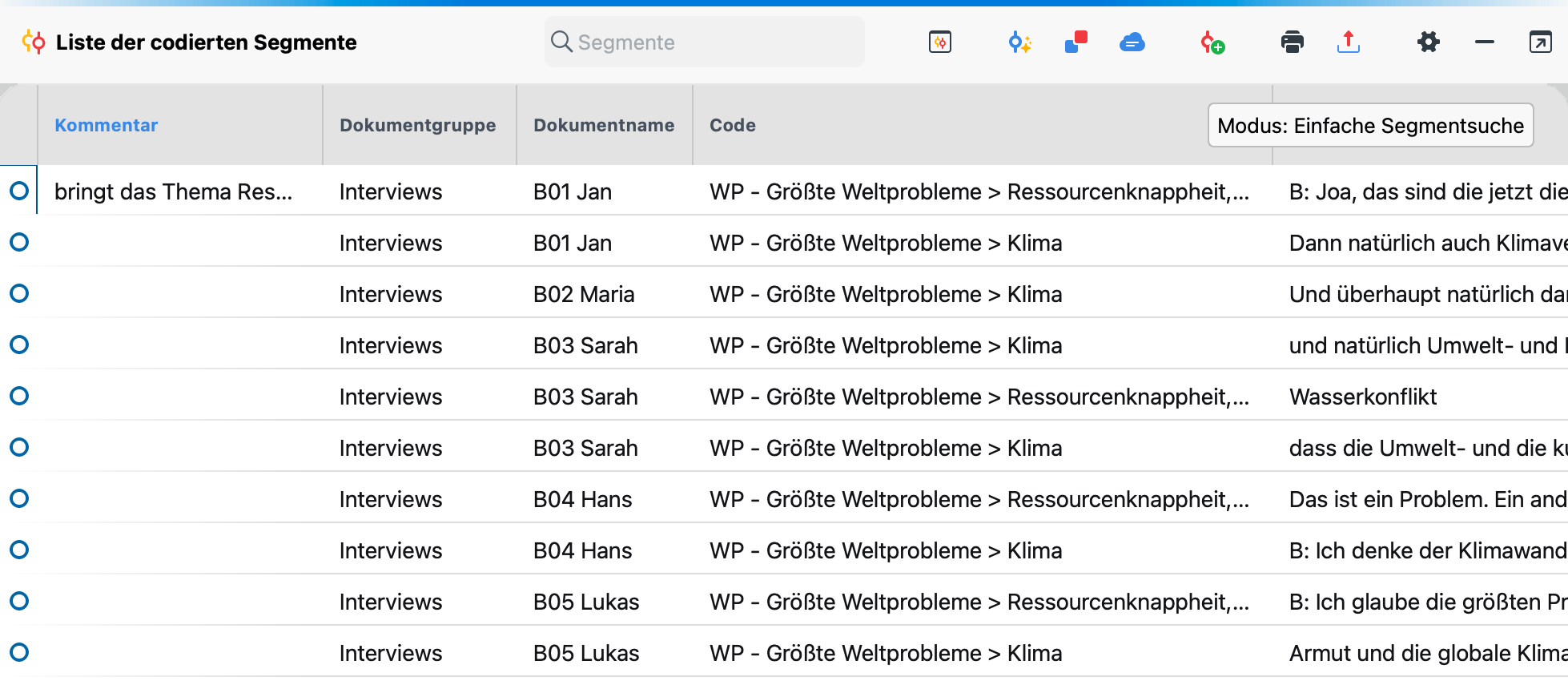
Task: Select Ressourcenknappheit code in first B01 Jan row
Action: pos(979,192)
